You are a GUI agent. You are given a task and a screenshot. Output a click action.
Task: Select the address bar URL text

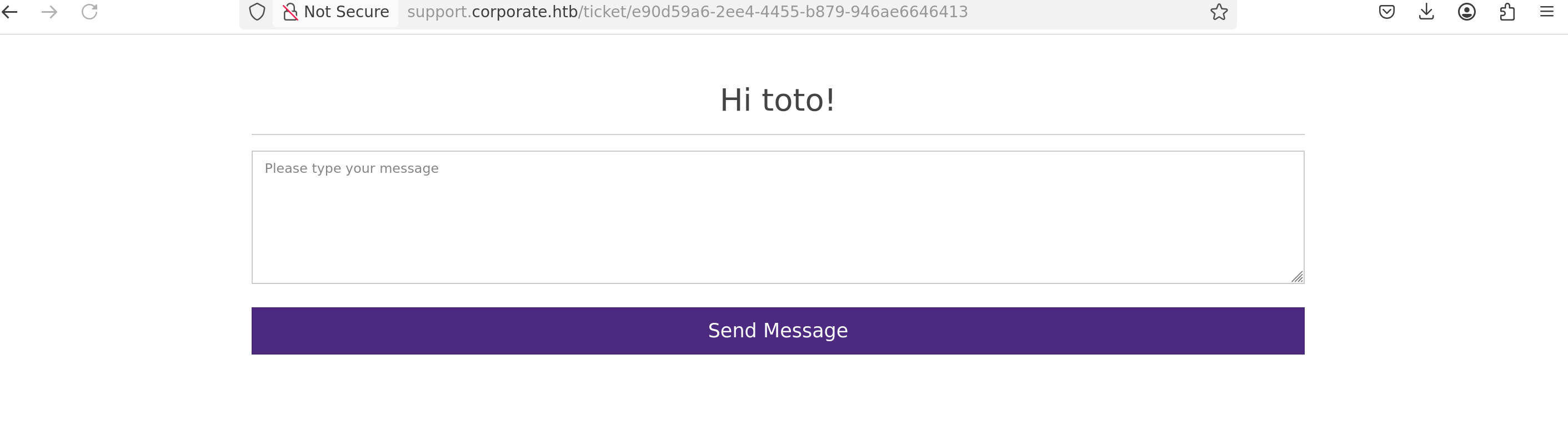point(688,12)
